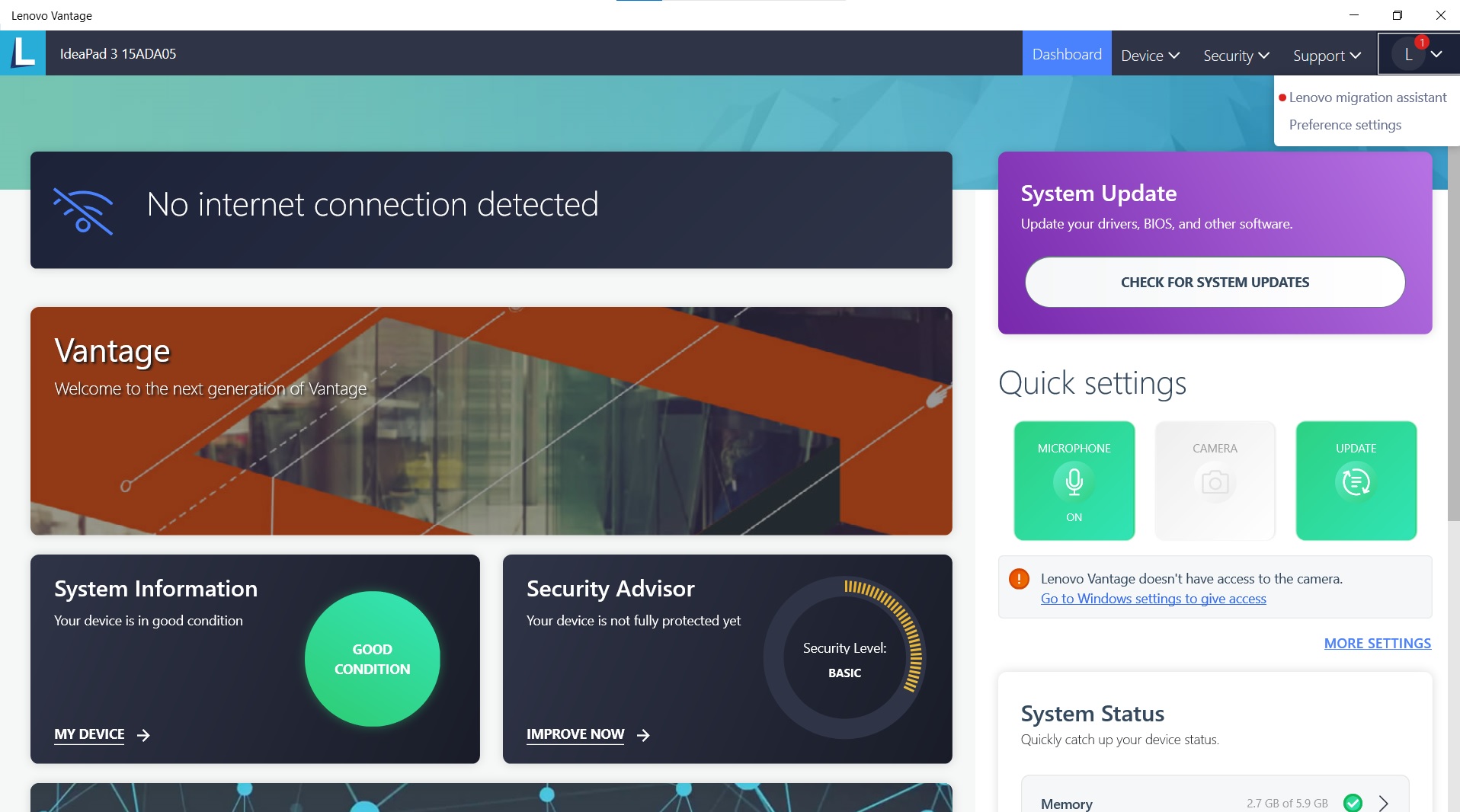This screenshot has height=812, width=1460.
Task: Click the Lenovo L logo icon
Action: coord(23,53)
